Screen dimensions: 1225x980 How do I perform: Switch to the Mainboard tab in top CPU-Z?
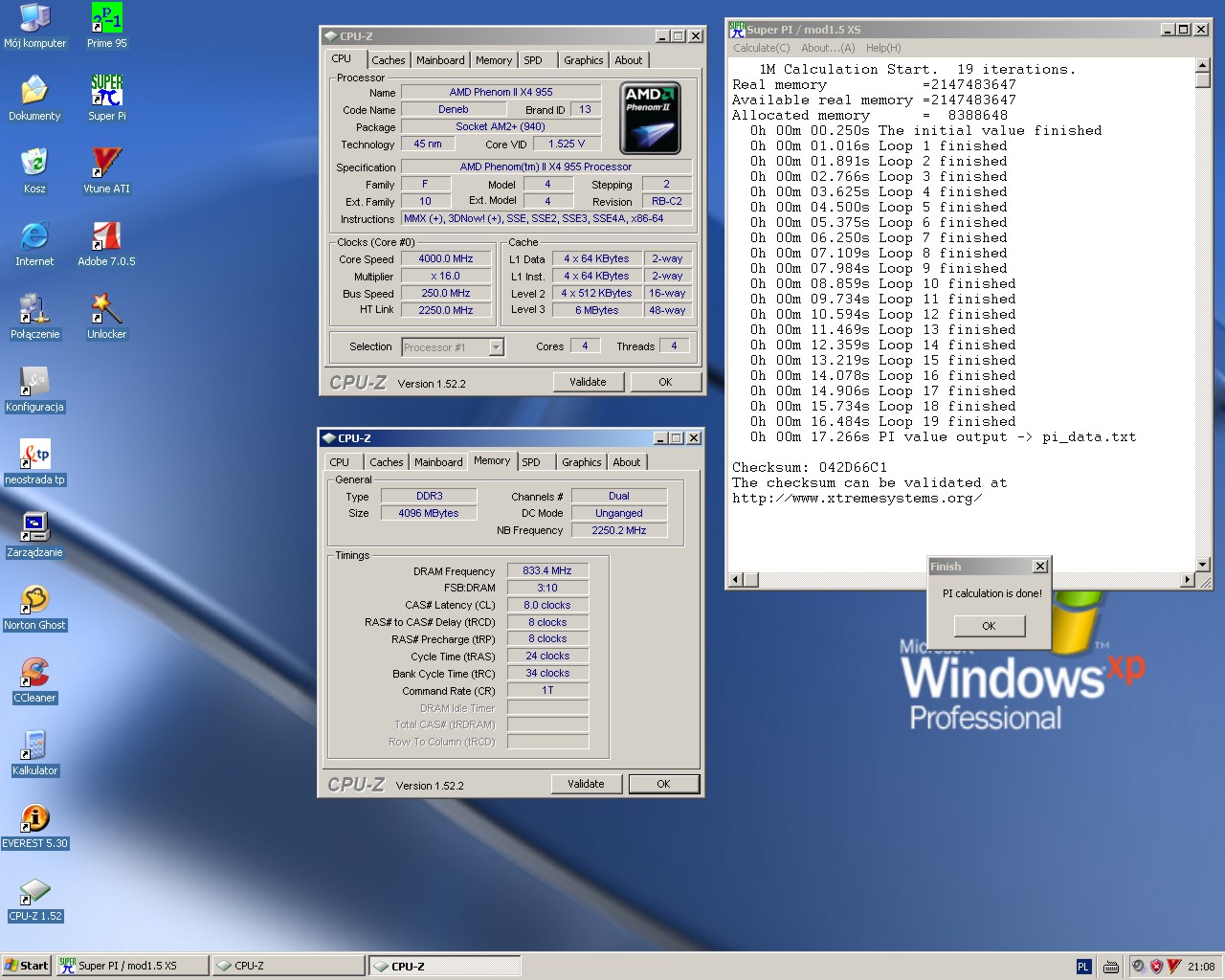click(x=440, y=60)
